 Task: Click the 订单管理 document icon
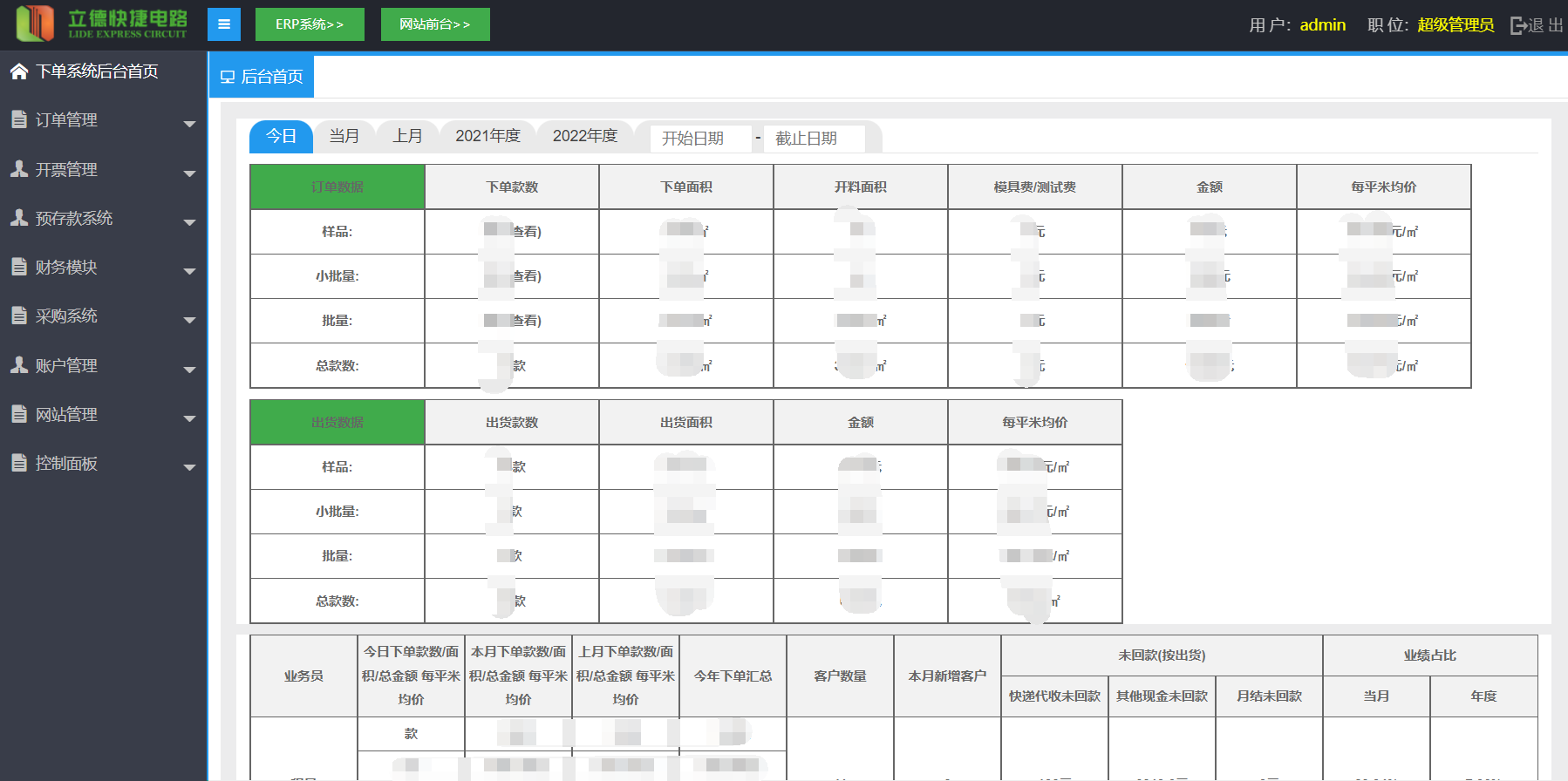coord(19,119)
